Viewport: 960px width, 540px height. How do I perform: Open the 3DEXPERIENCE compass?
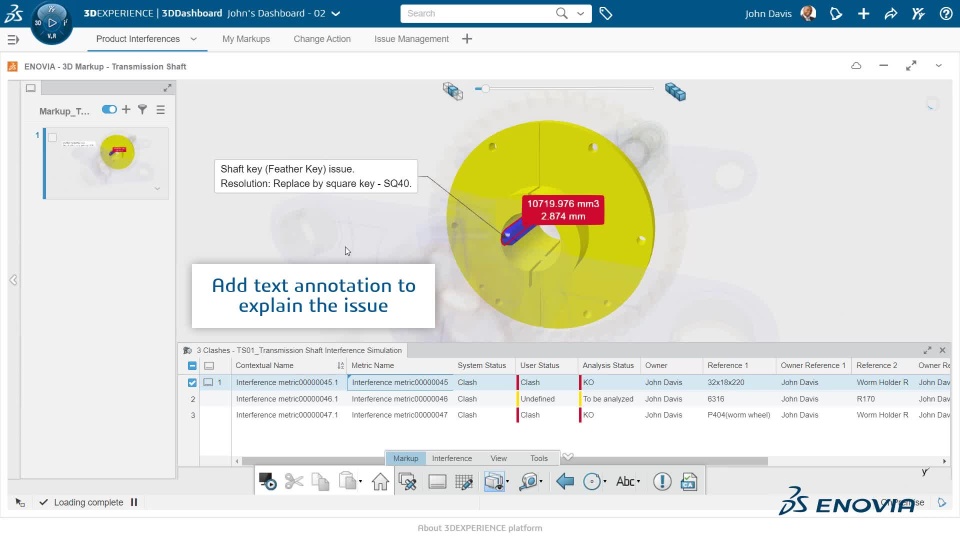pyautogui.click(x=51, y=23)
